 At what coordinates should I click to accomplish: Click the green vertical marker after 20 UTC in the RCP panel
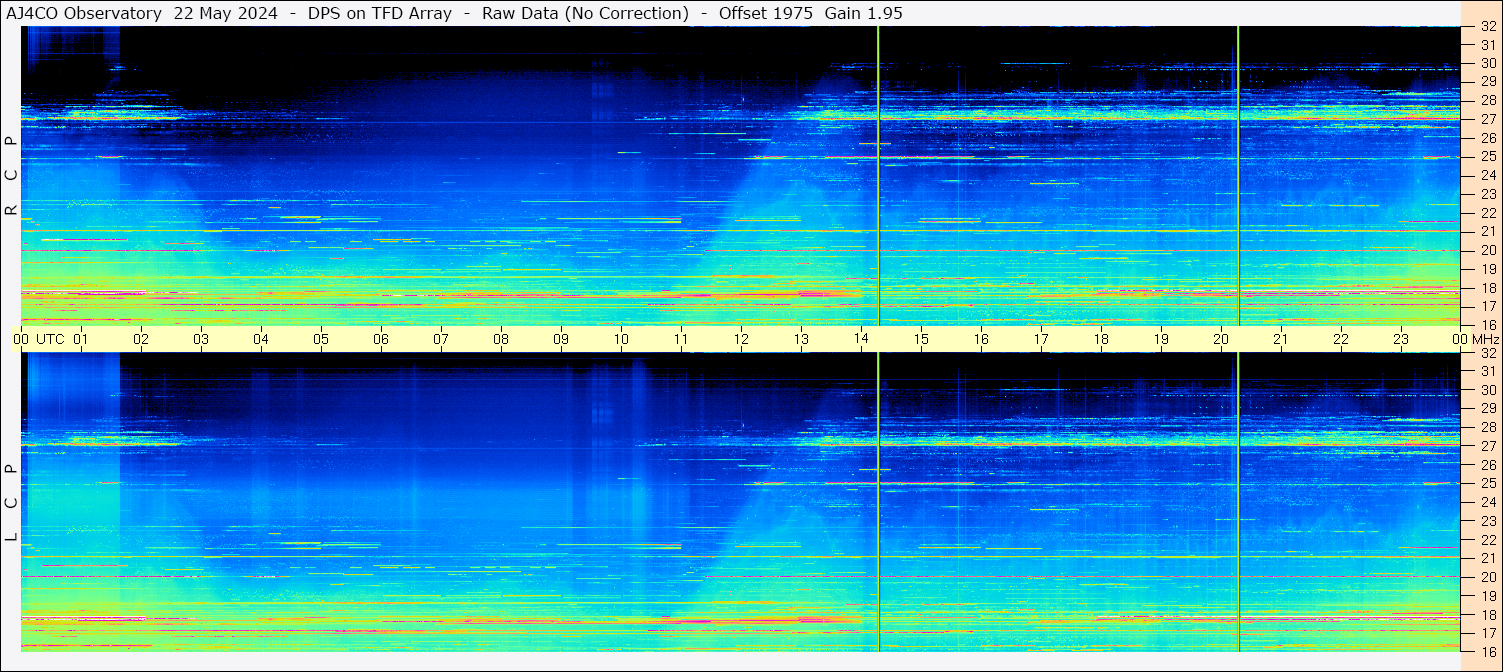(x=1238, y=175)
